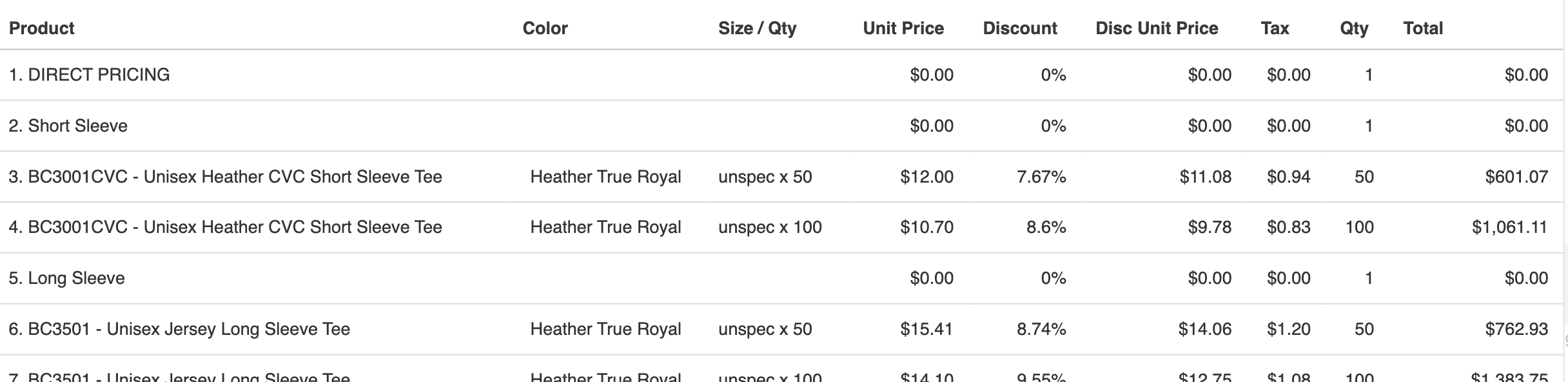Click the Product column header
Image resolution: width=1568 pixels, height=382 pixels.
click(42, 28)
